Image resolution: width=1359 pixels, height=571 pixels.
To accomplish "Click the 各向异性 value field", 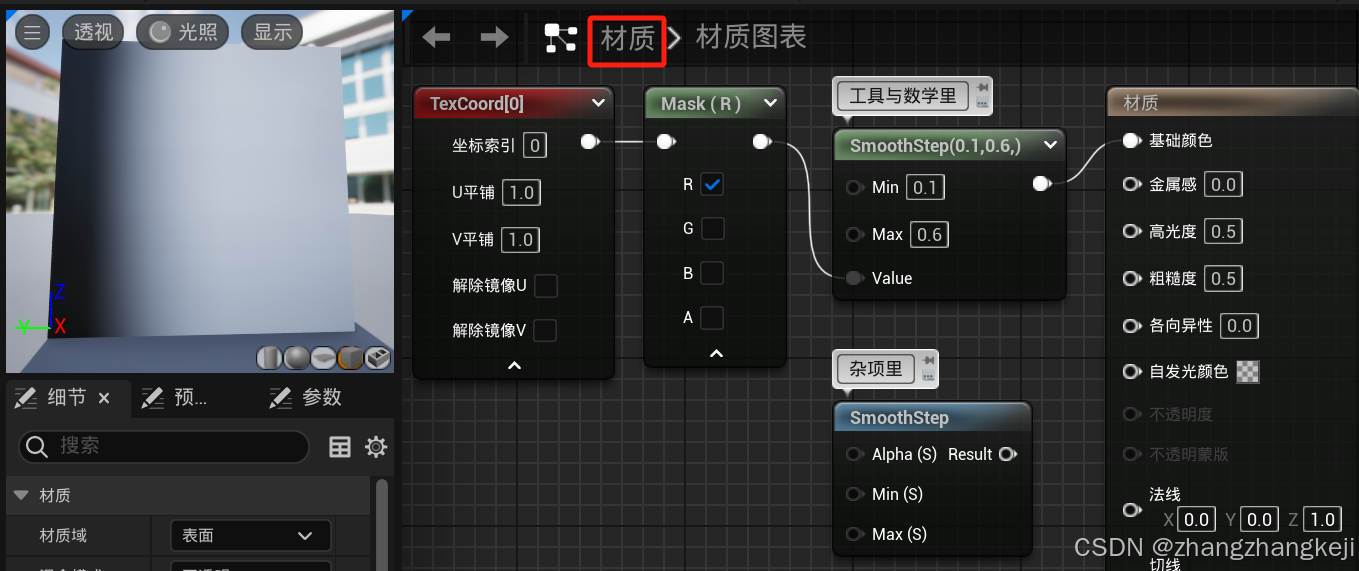I will [1239, 326].
